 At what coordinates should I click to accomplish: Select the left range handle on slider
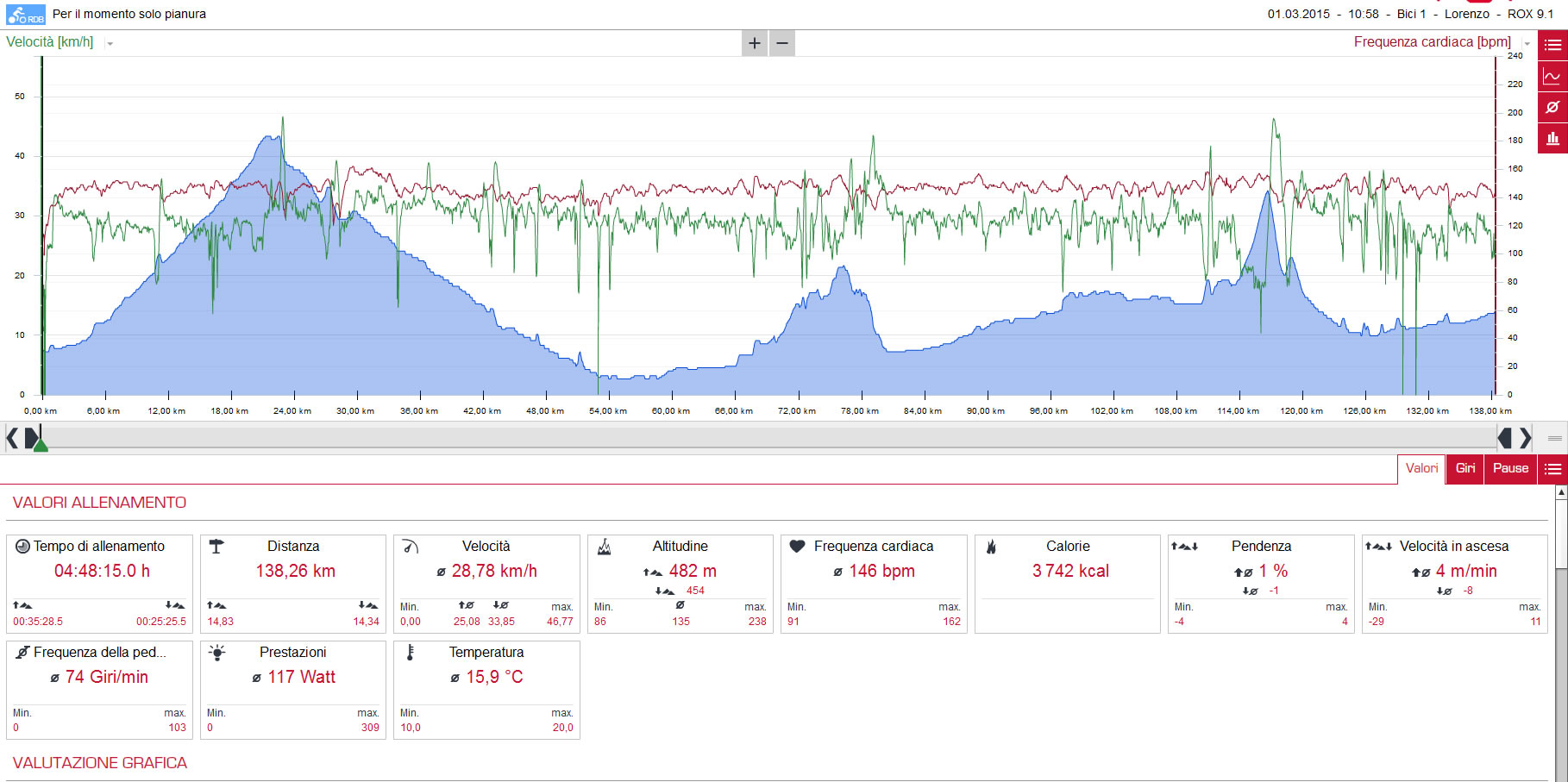coord(31,439)
